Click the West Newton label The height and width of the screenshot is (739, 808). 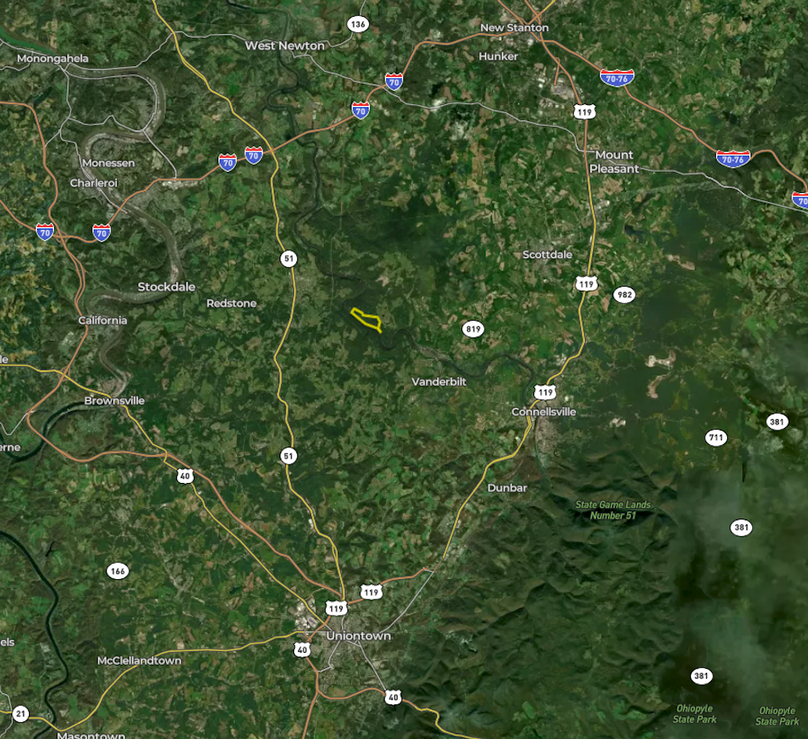pos(285,46)
